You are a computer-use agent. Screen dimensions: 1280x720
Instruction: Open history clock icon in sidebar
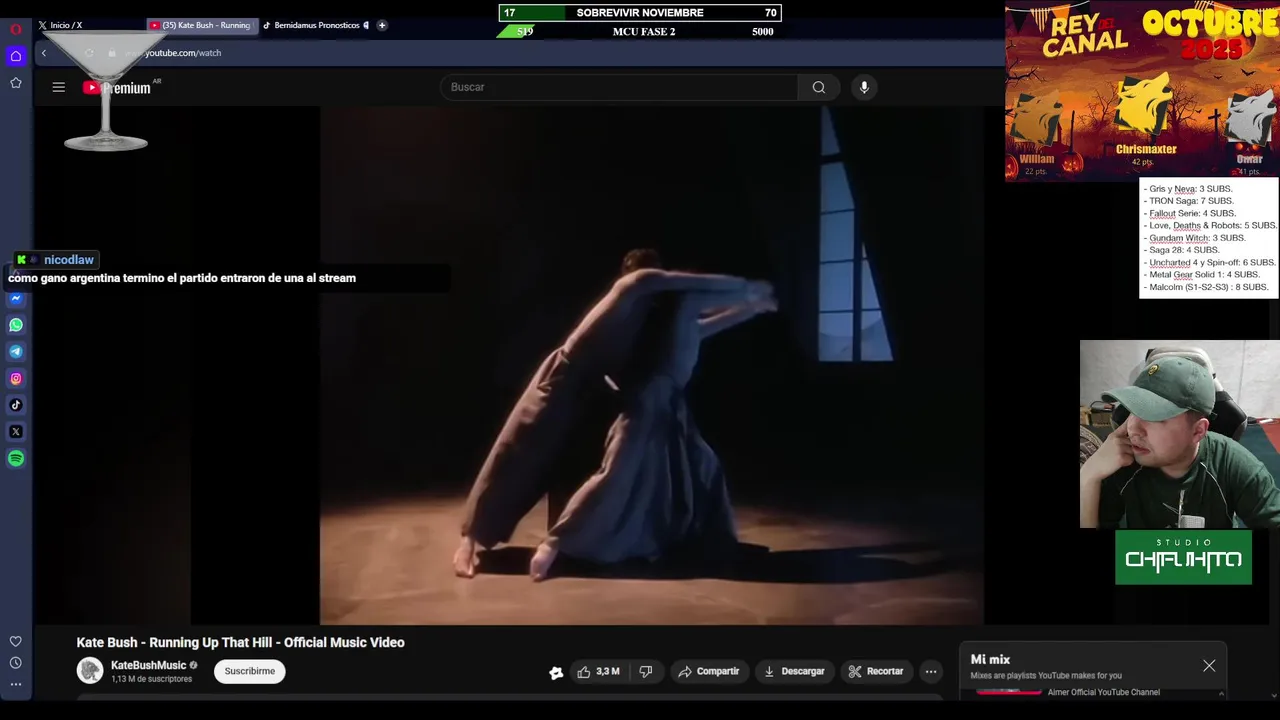(x=16, y=663)
